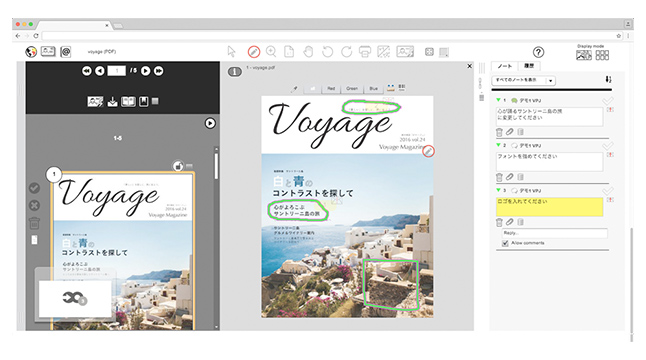The height and width of the screenshot is (360, 646).
Task: Click the globe icon at top left
Action: pos(31,52)
